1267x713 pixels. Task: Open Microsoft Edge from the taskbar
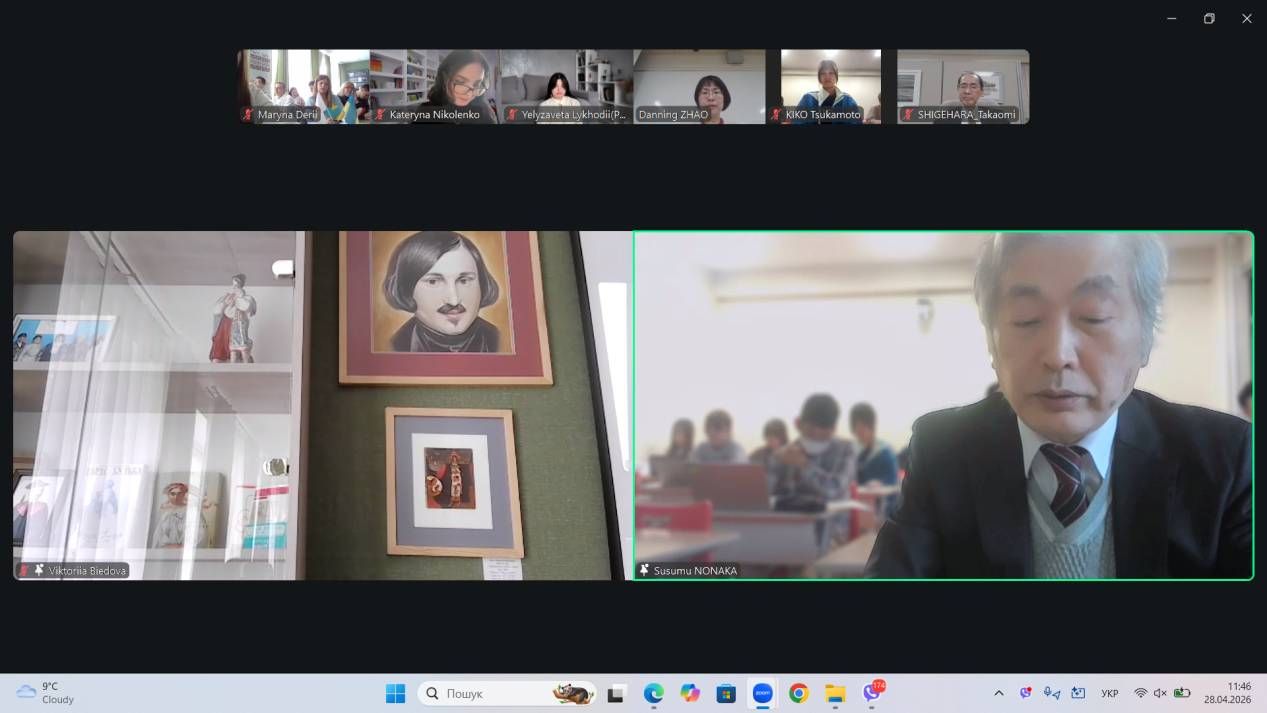click(x=653, y=692)
